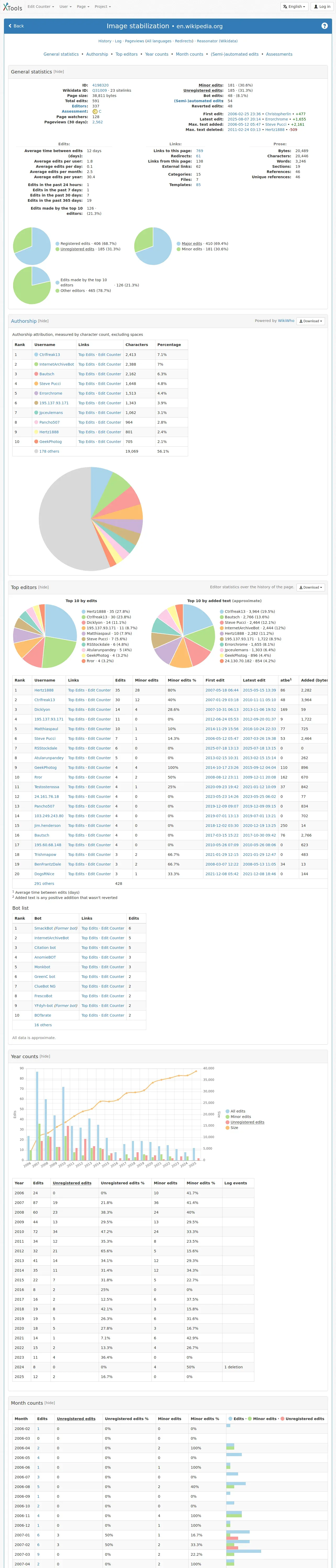
Task: Open the WikiWho link
Action: pos(286,321)
